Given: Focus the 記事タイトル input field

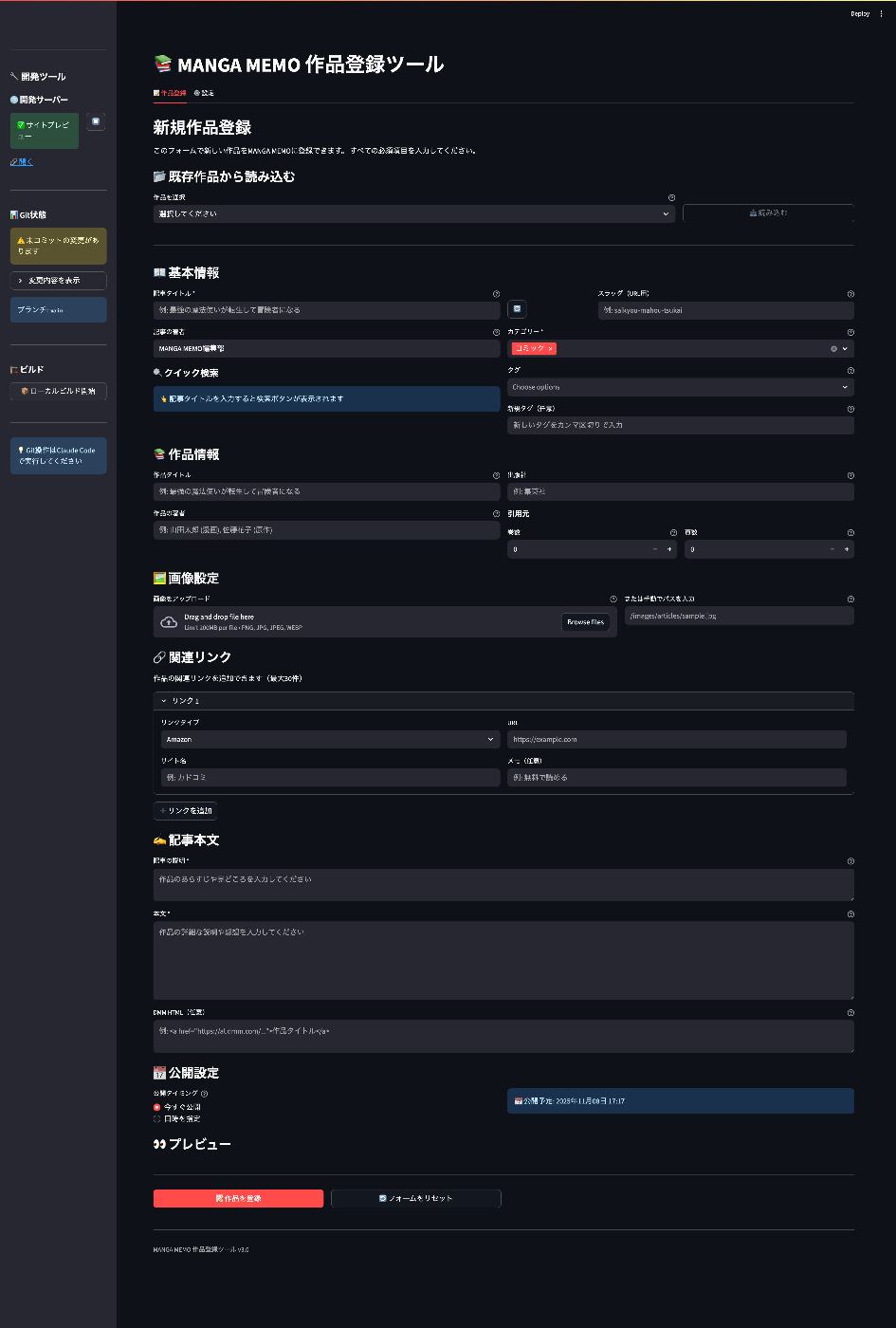Looking at the screenshot, I should point(327,310).
